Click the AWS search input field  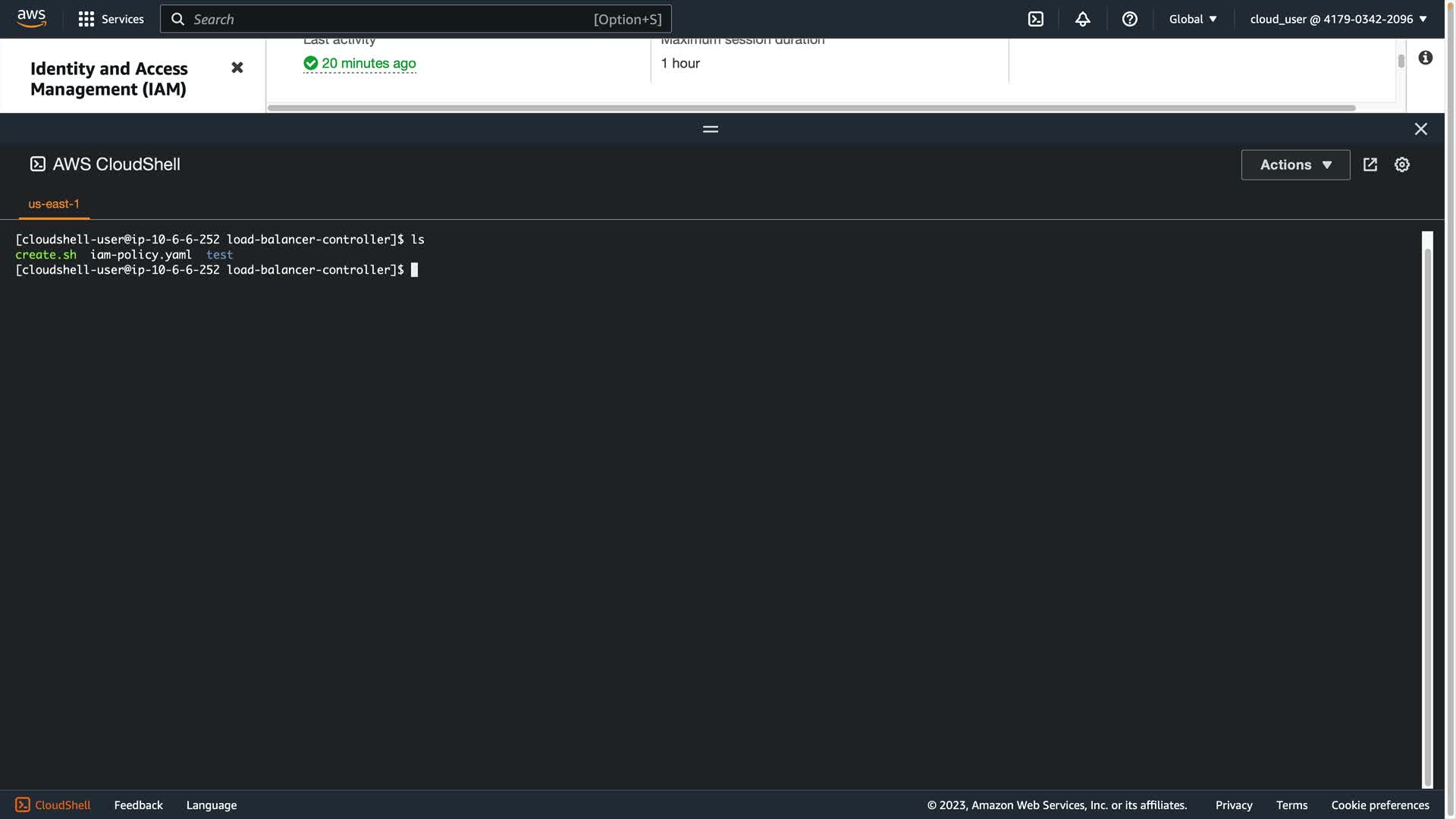pyautogui.click(x=391, y=19)
